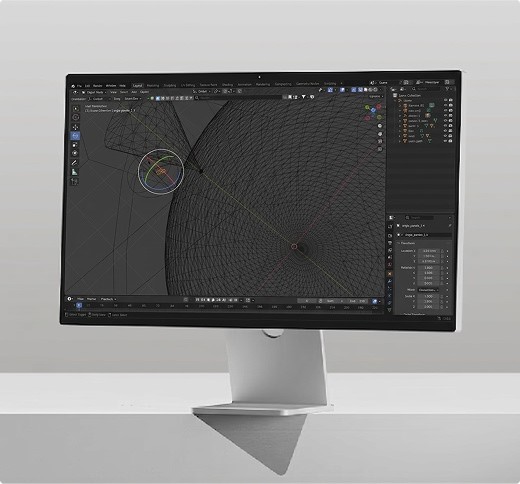Open the Options dropdown in viewport

375,96
